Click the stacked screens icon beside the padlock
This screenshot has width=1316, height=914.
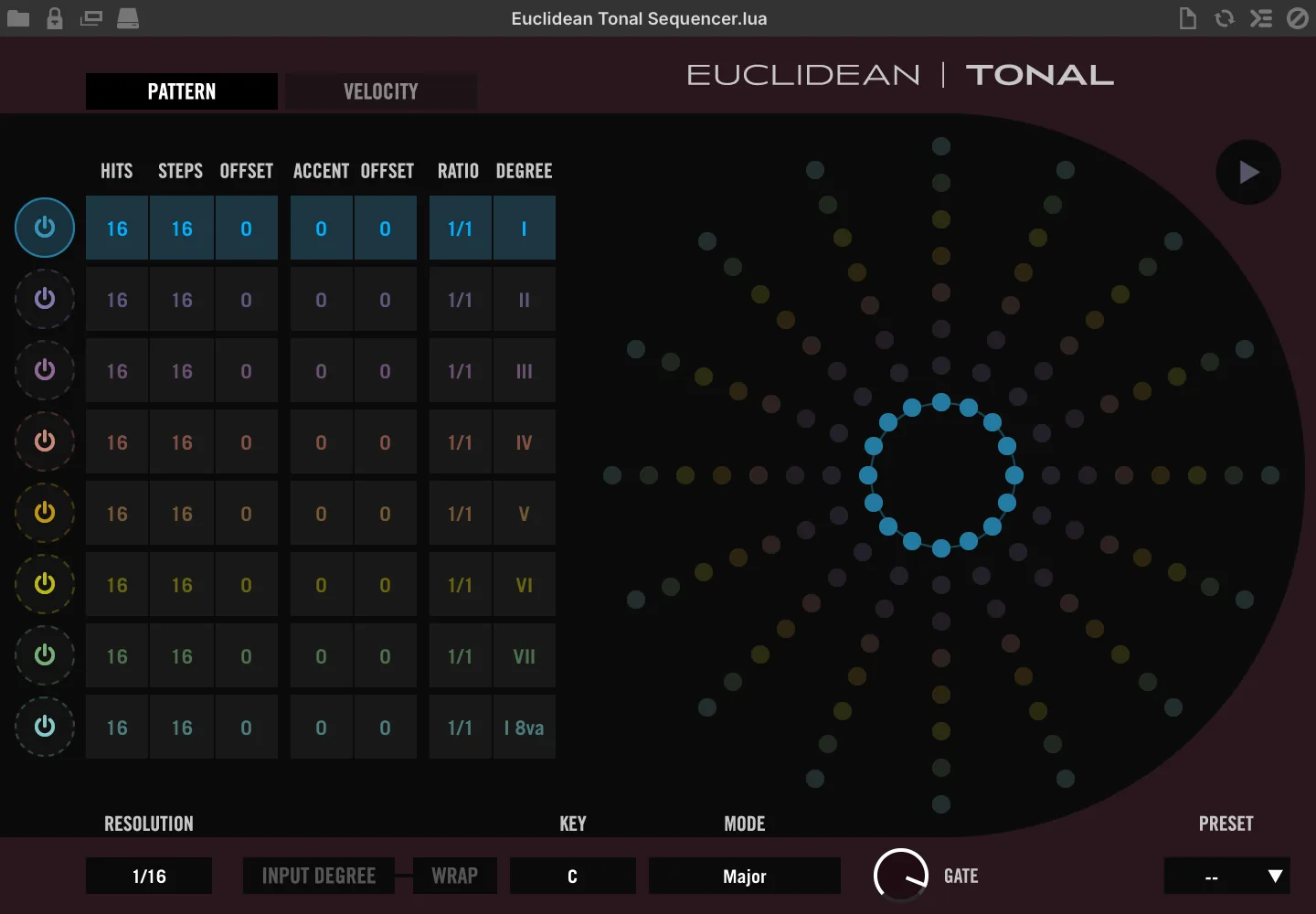(x=91, y=18)
